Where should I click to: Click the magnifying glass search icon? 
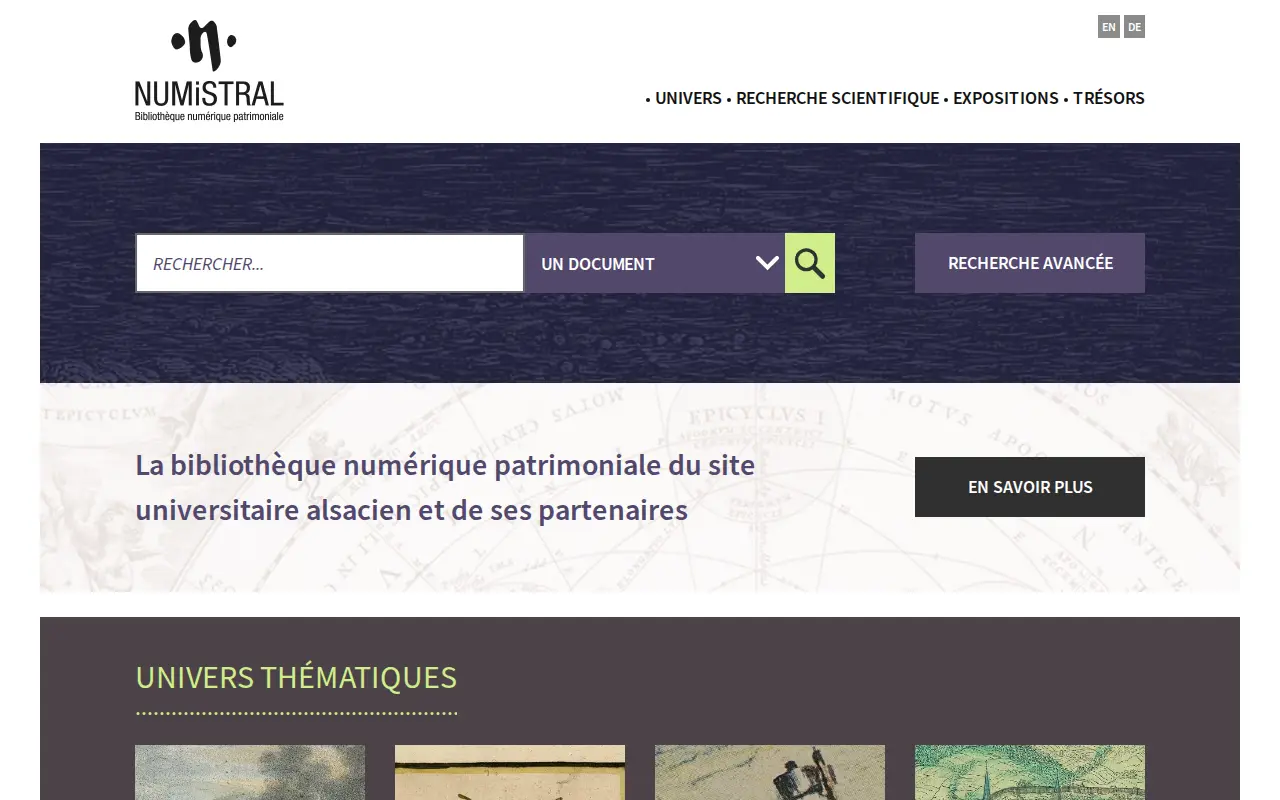pos(810,263)
